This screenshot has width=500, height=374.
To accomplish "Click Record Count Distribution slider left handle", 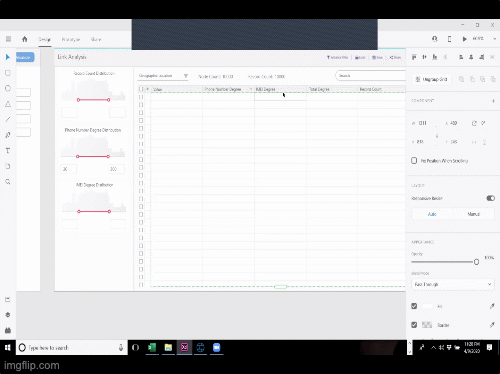I will [78, 100].
